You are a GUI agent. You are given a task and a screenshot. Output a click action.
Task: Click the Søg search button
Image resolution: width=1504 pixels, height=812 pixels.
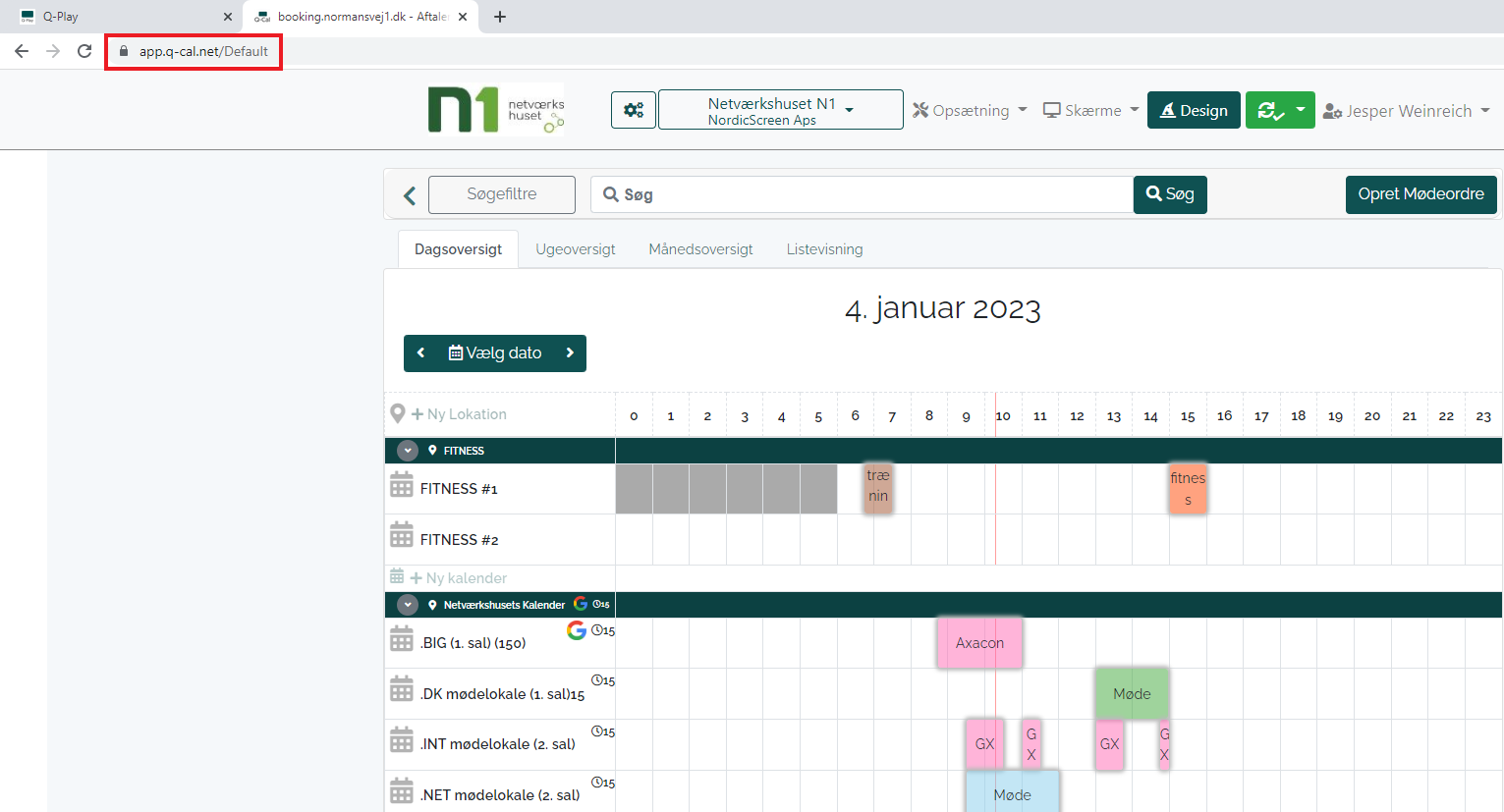click(1170, 194)
